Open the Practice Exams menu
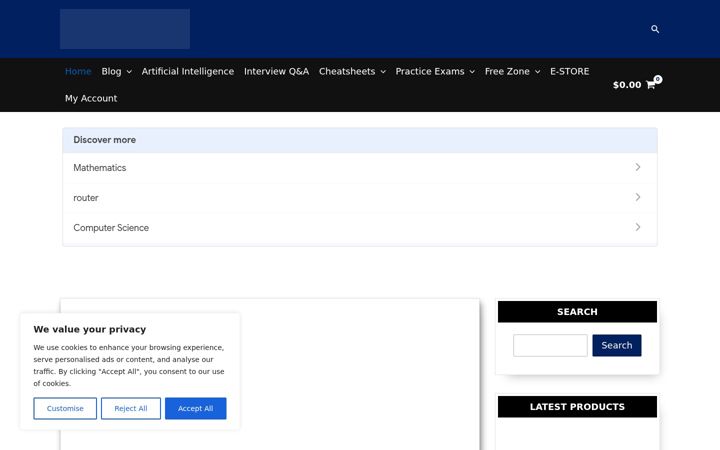 tap(430, 72)
